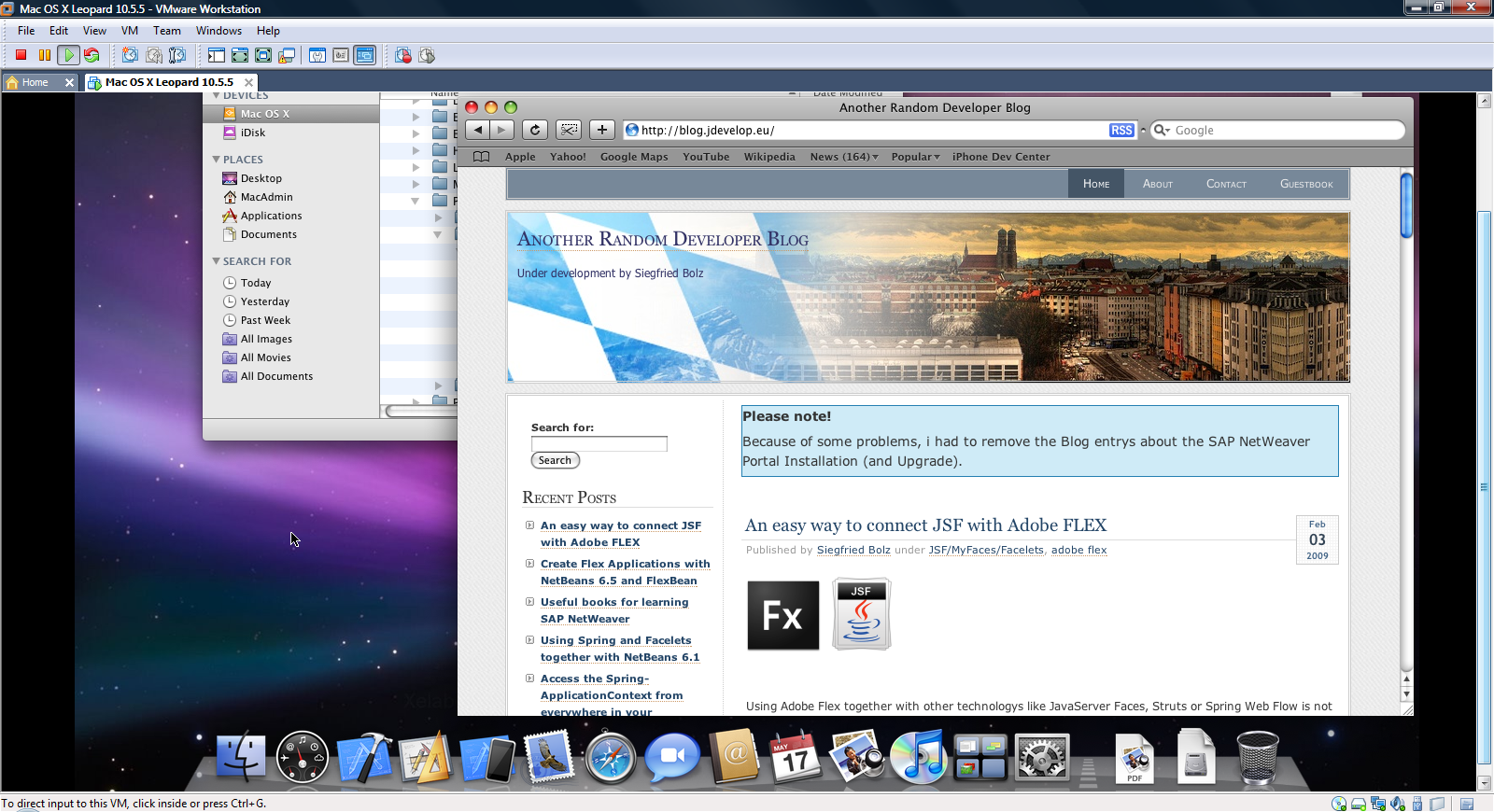Screen dimensions: 1494x812
Task: Click the blog's Search button
Action: point(555,460)
